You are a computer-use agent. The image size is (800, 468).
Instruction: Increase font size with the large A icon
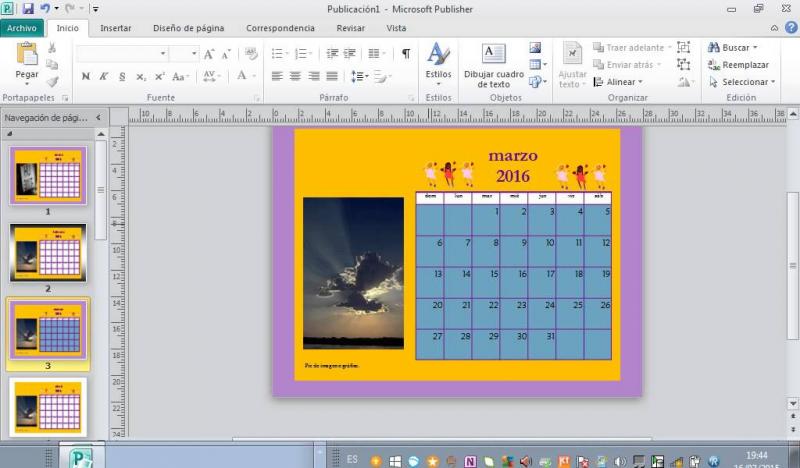pyautogui.click(x=209, y=54)
